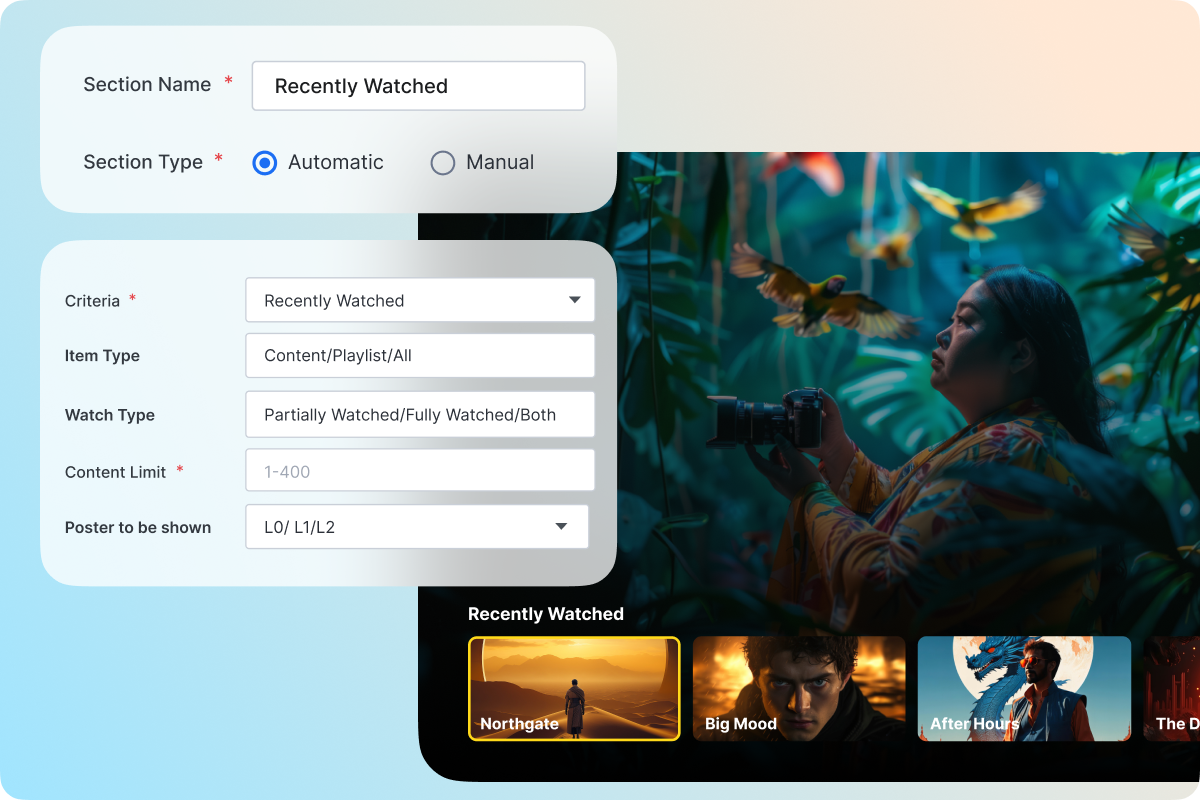1200x800 pixels.
Task: Click the Manual option label
Action: (500, 162)
